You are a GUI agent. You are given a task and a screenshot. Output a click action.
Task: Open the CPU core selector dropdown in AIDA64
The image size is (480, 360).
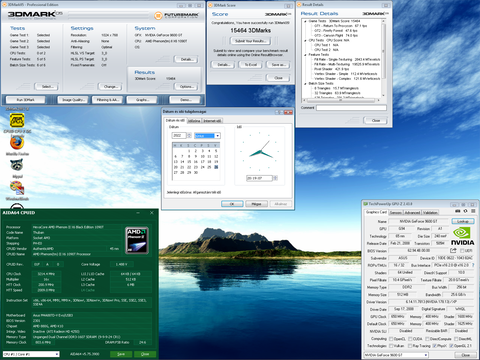(31, 354)
